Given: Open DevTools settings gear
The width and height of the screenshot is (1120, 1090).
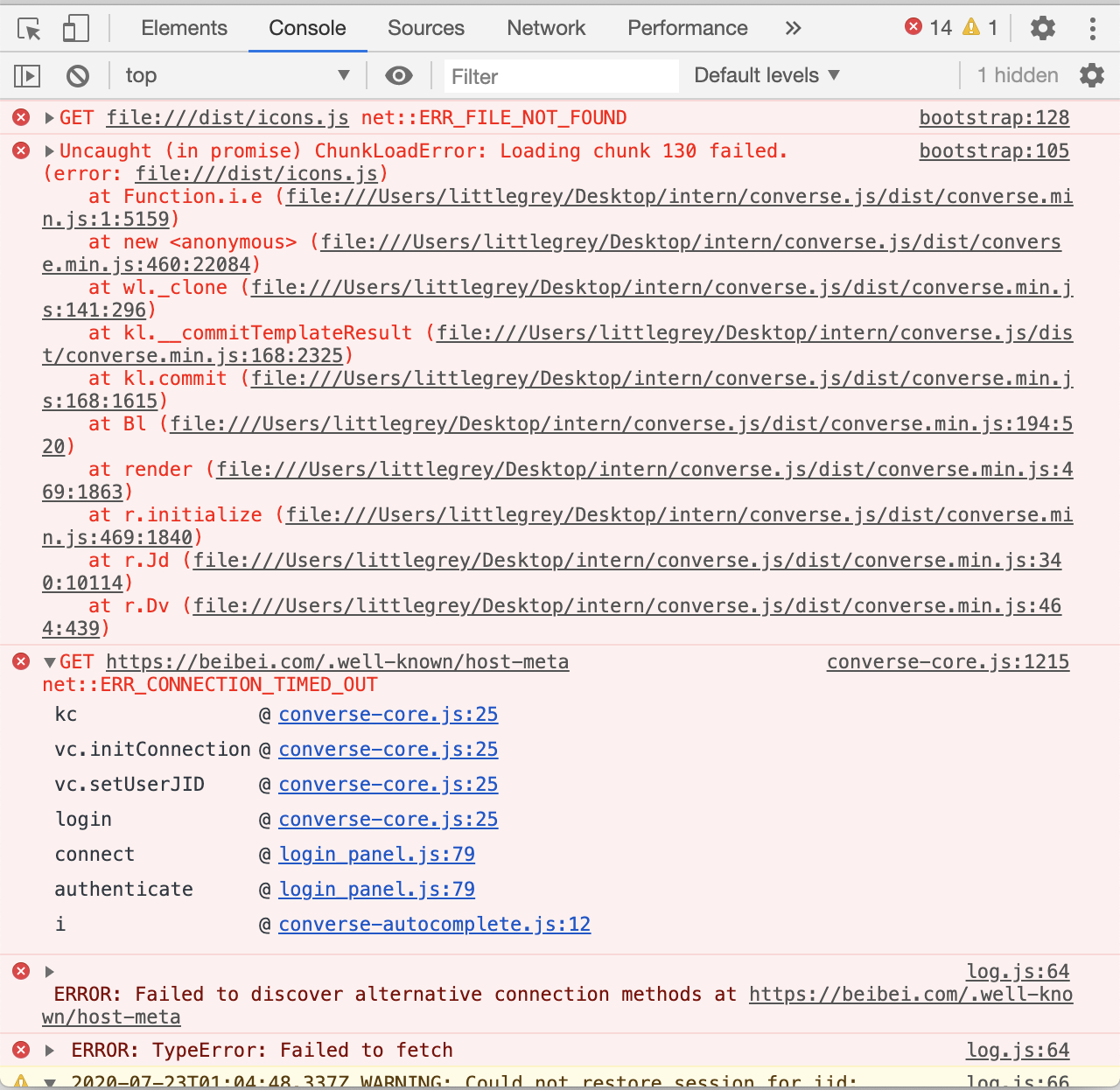Looking at the screenshot, I should click(x=1042, y=28).
